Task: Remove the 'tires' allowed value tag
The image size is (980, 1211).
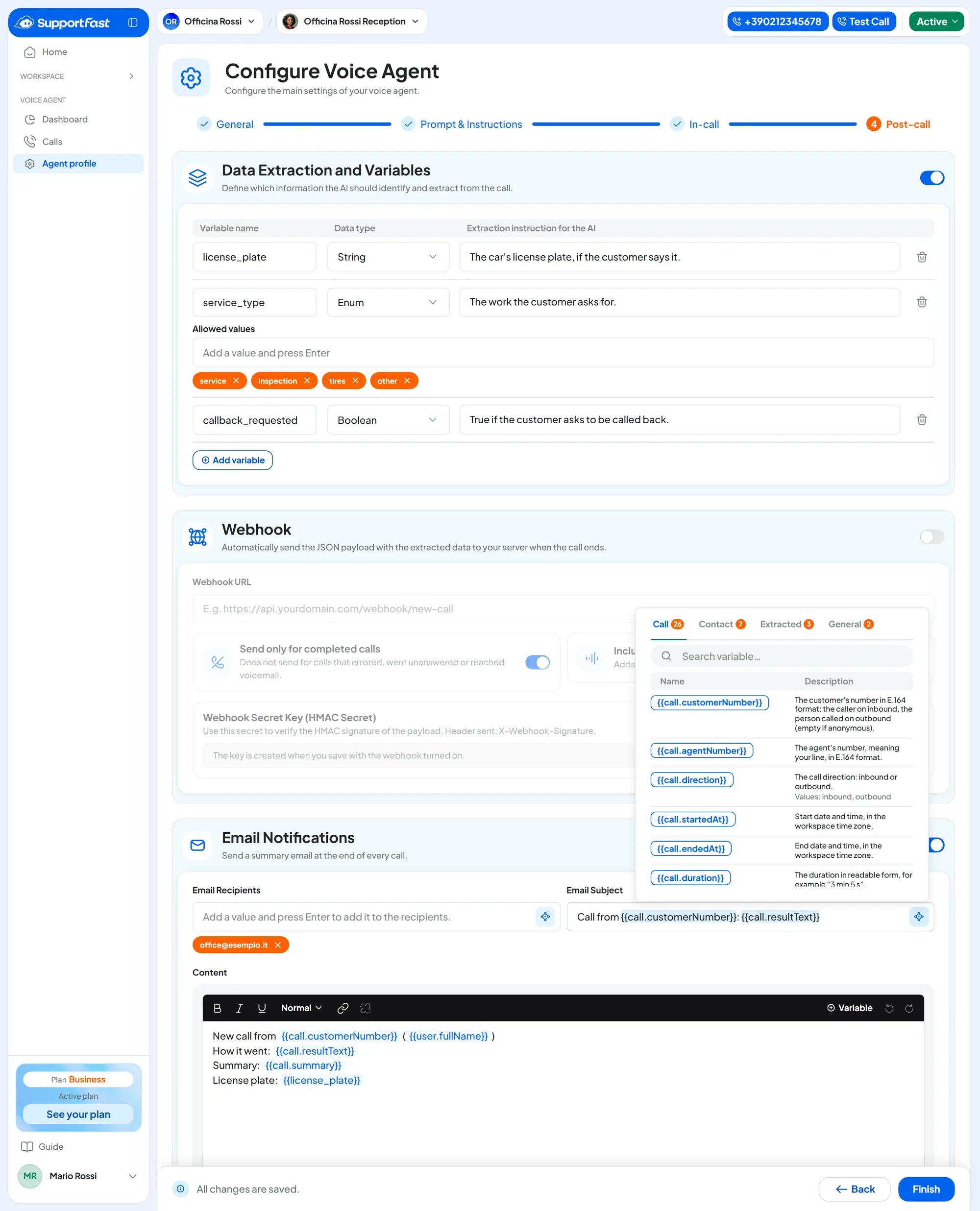Action: (x=355, y=381)
